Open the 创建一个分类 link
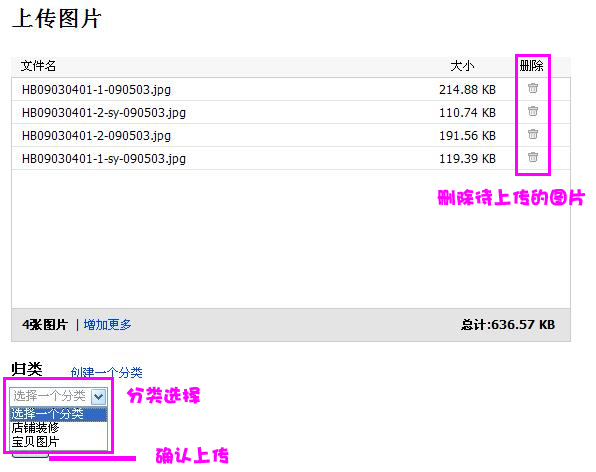Image resolution: width=596 pixels, height=472 pixels. (107, 372)
